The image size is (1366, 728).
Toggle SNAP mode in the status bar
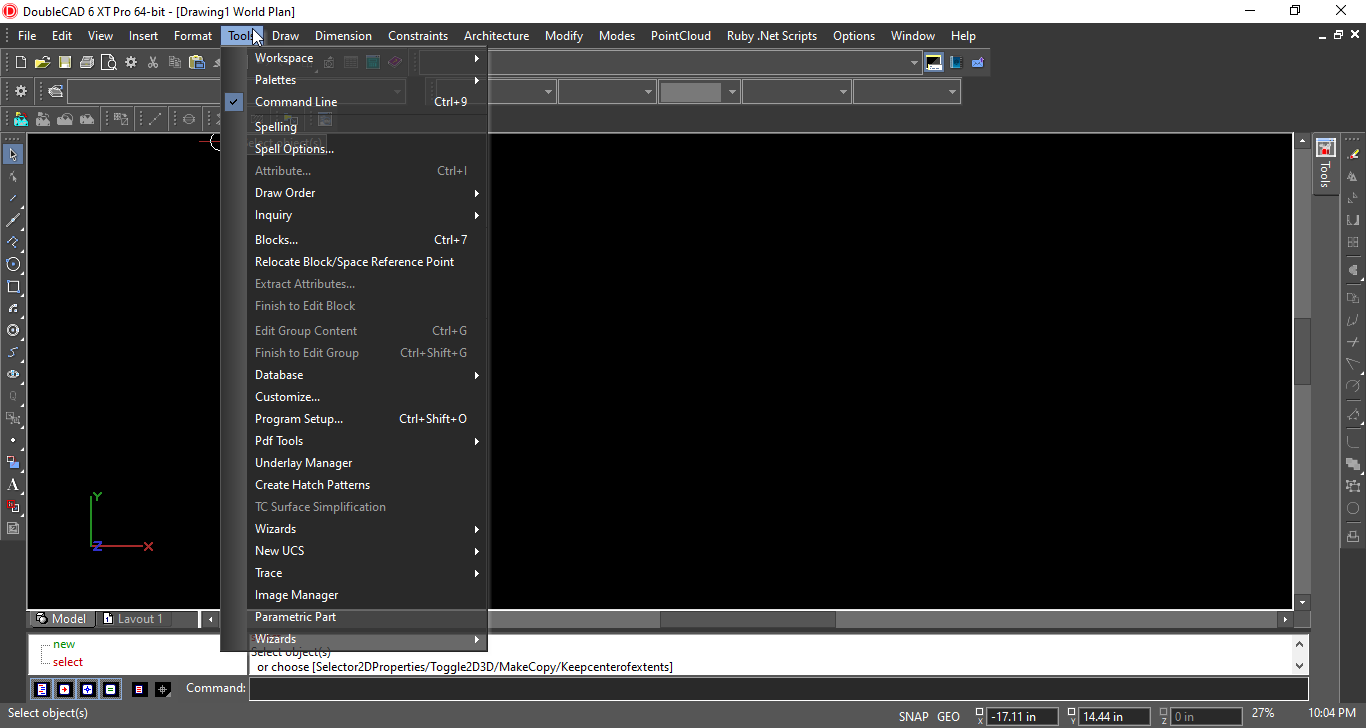[x=914, y=716]
